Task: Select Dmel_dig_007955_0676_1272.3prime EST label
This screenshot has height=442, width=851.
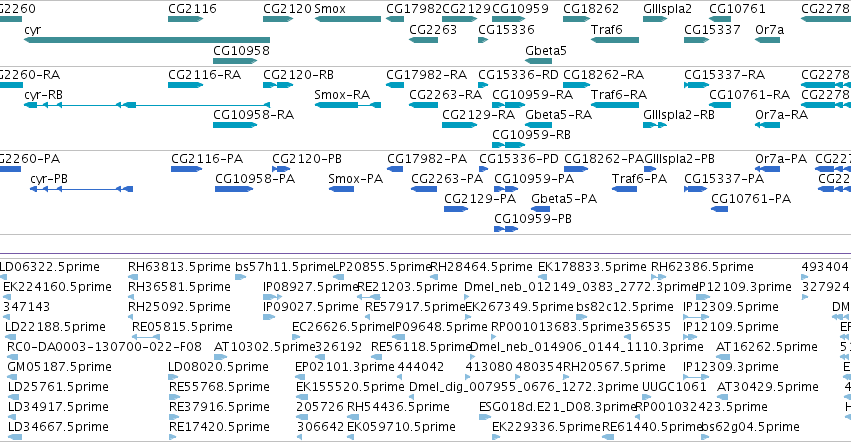Action: tap(524, 387)
